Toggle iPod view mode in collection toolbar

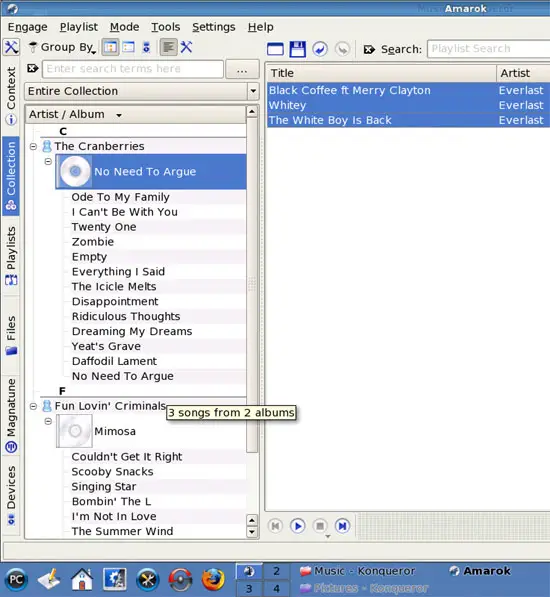(x=146, y=47)
